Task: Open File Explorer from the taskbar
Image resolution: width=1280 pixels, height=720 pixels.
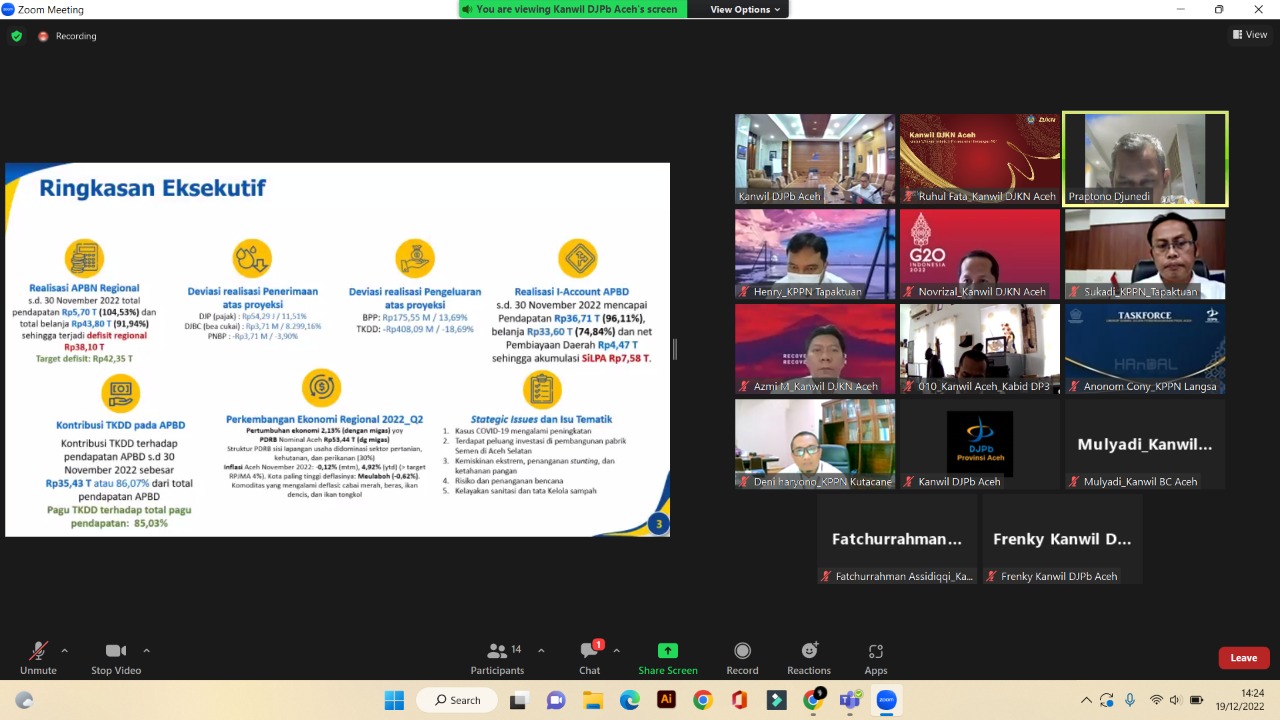Action: 593,700
